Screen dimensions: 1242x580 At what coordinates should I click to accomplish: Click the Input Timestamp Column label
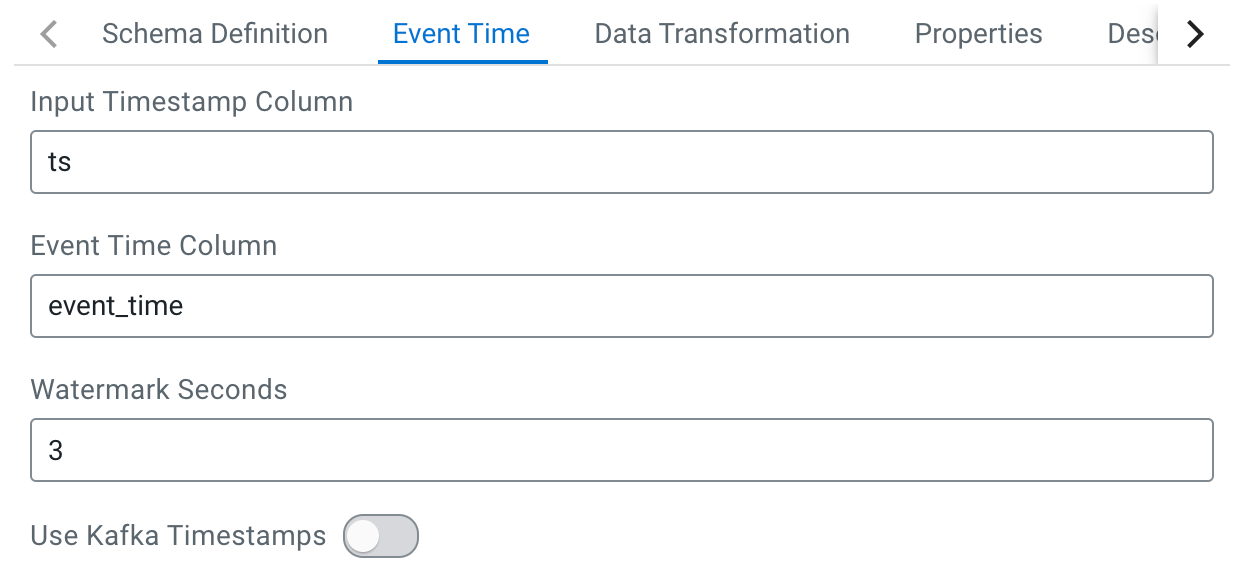coord(191,102)
